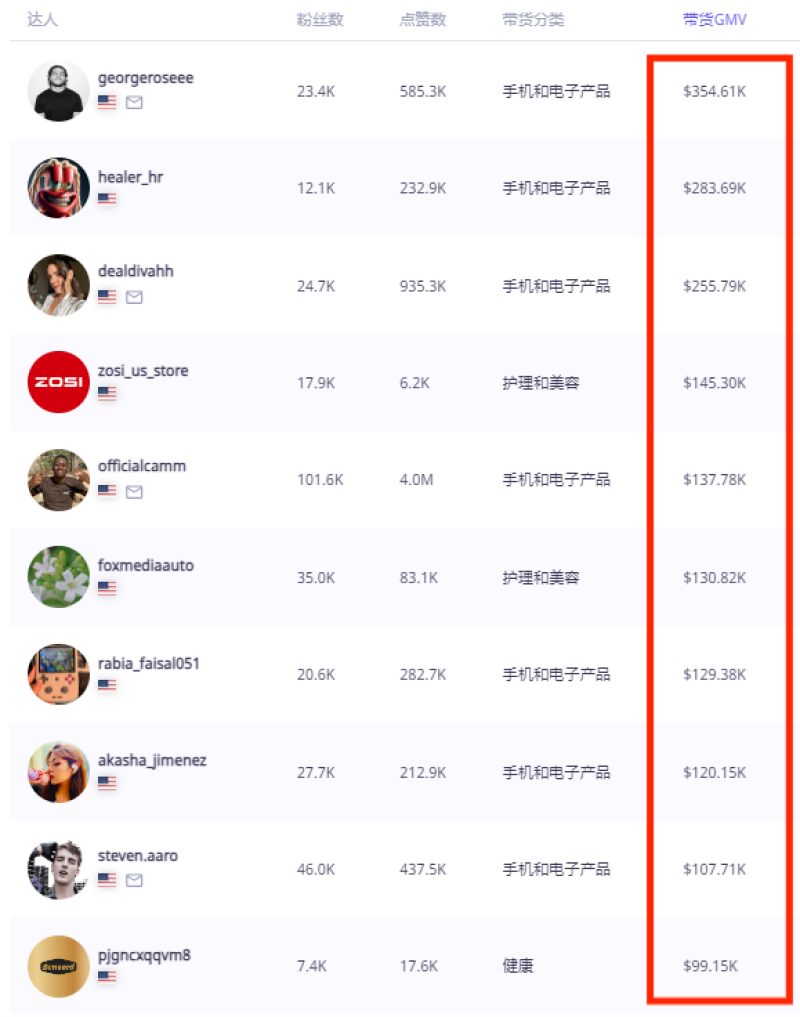800x1017 pixels.
Task: Click the $354.61K GMV value
Action: pyautogui.click(x=714, y=92)
